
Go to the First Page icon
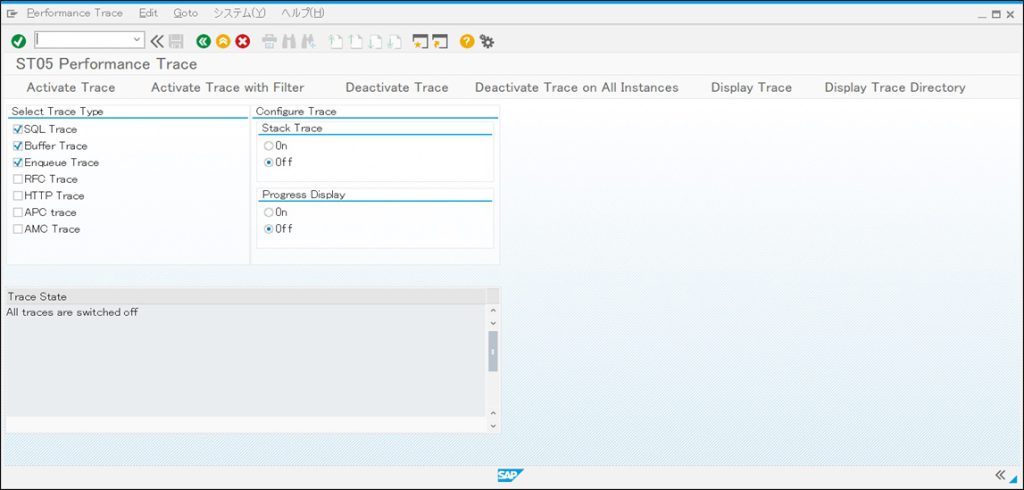point(335,41)
